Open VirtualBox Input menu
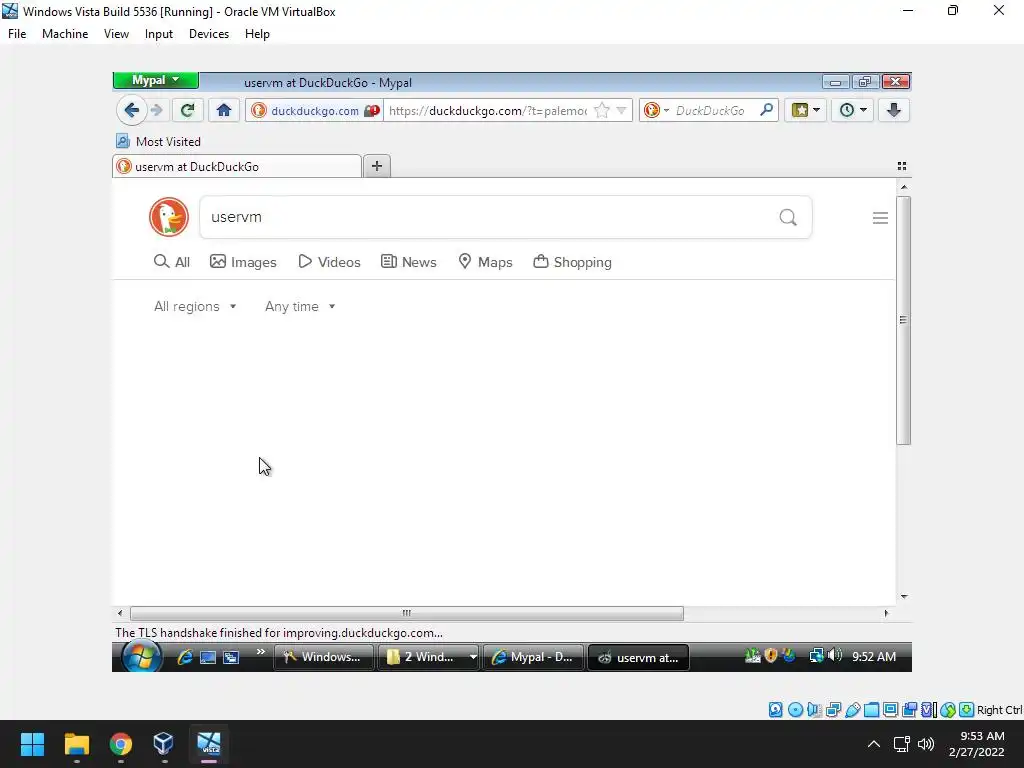The height and width of the screenshot is (768, 1024). (x=159, y=34)
